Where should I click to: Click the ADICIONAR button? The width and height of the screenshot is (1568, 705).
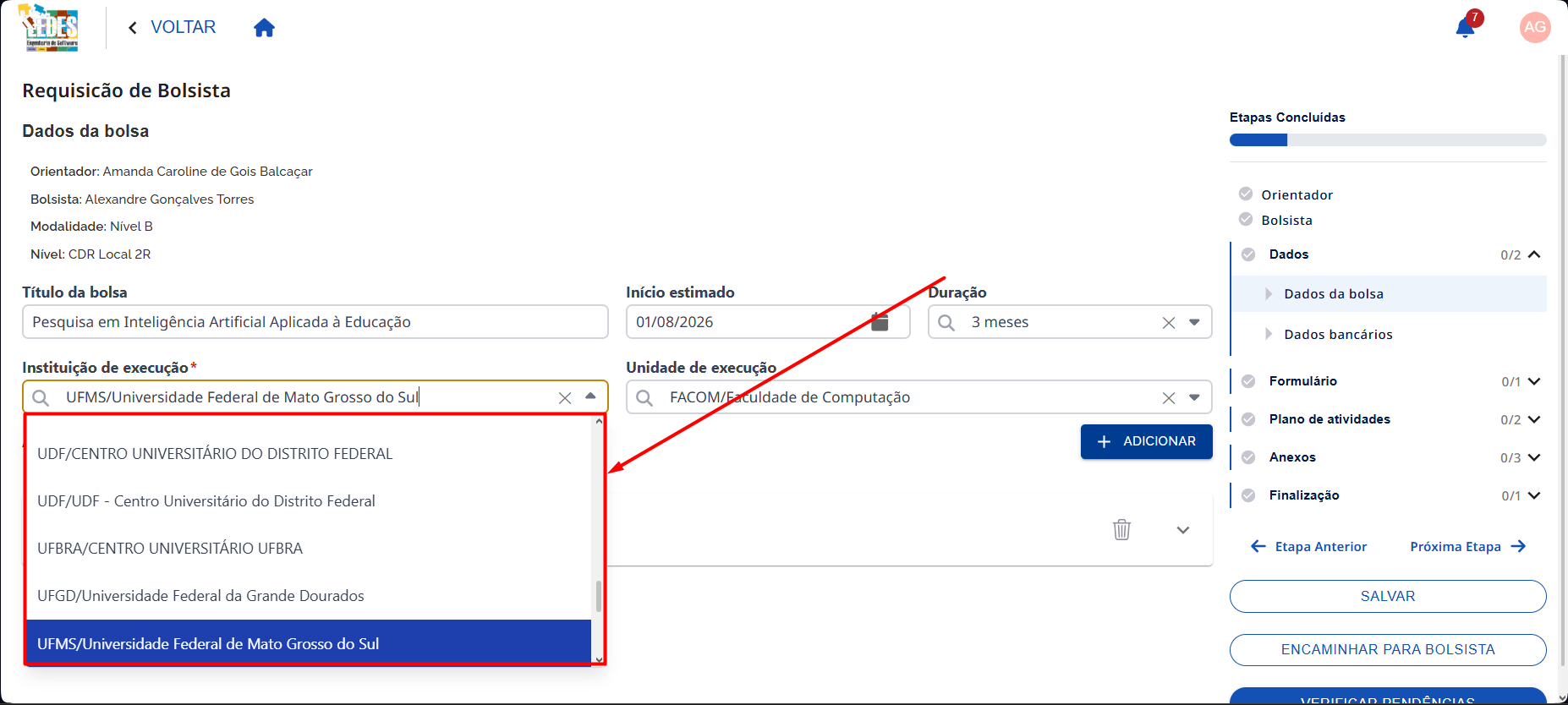pyautogui.click(x=1146, y=441)
